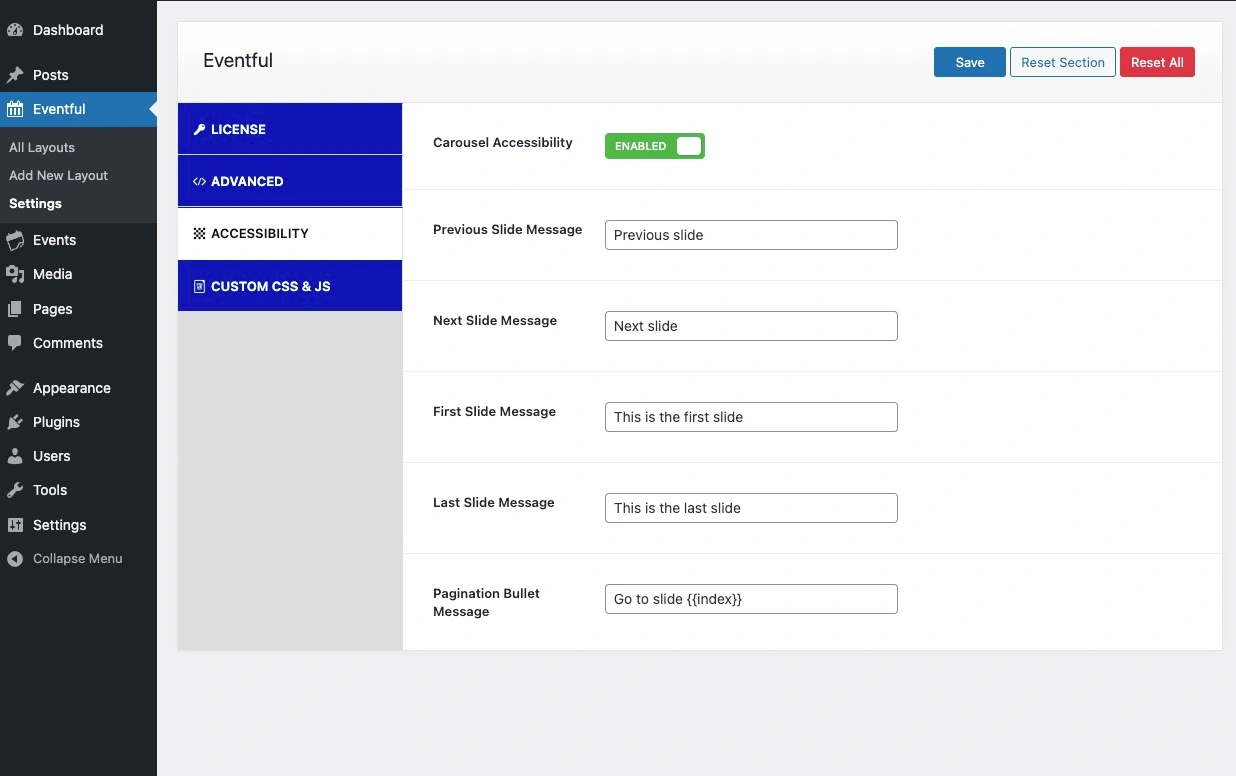Image resolution: width=1236 pixels, height=776 pixels.
Task: Focus the Next Slide Message field
Action: [x=751, y=326]
